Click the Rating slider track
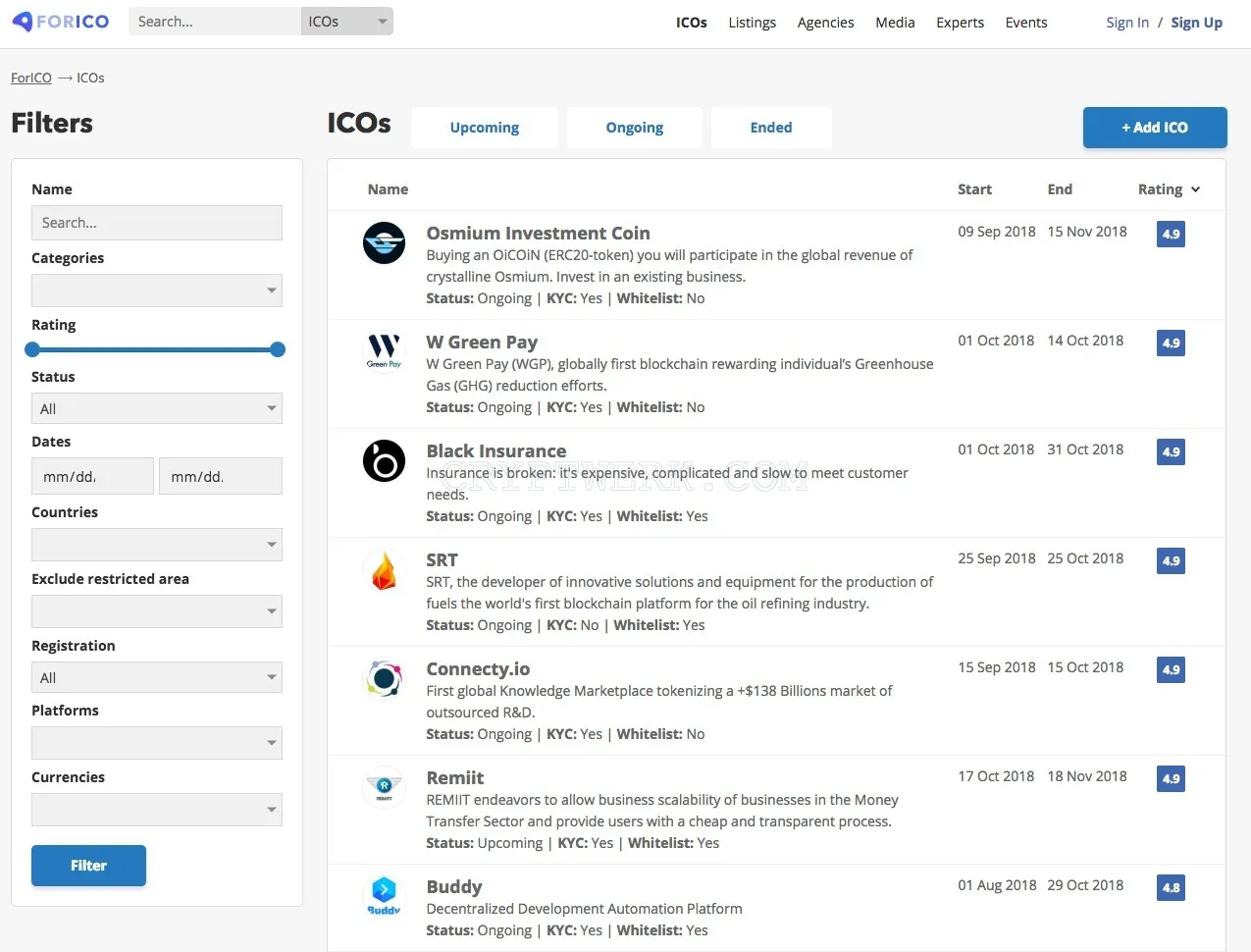The height and width of the screenshot is (952, 1251). (x=155, y=349)
